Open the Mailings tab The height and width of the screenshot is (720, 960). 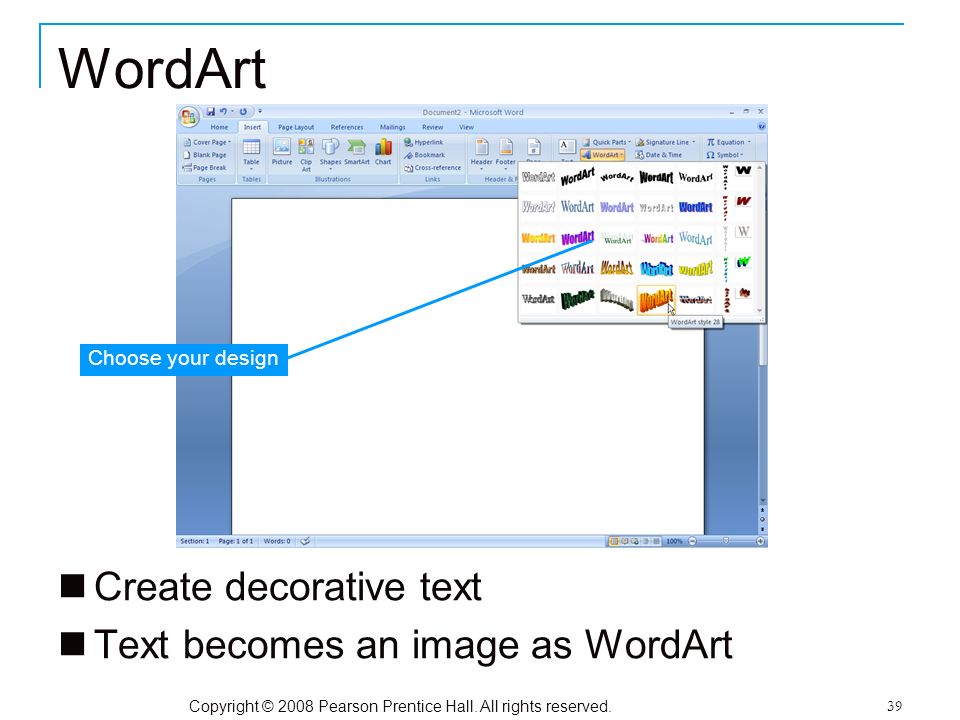tap(392, 127)
